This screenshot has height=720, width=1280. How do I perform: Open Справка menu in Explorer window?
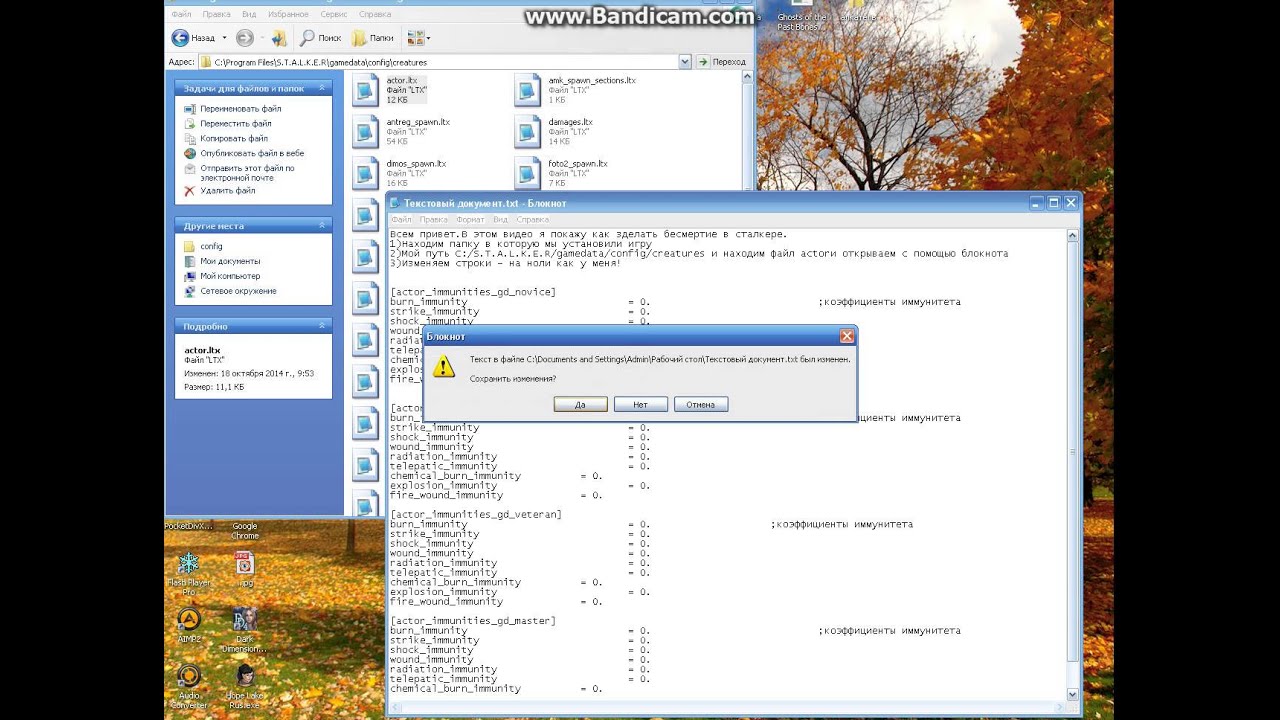coord(375,14)
